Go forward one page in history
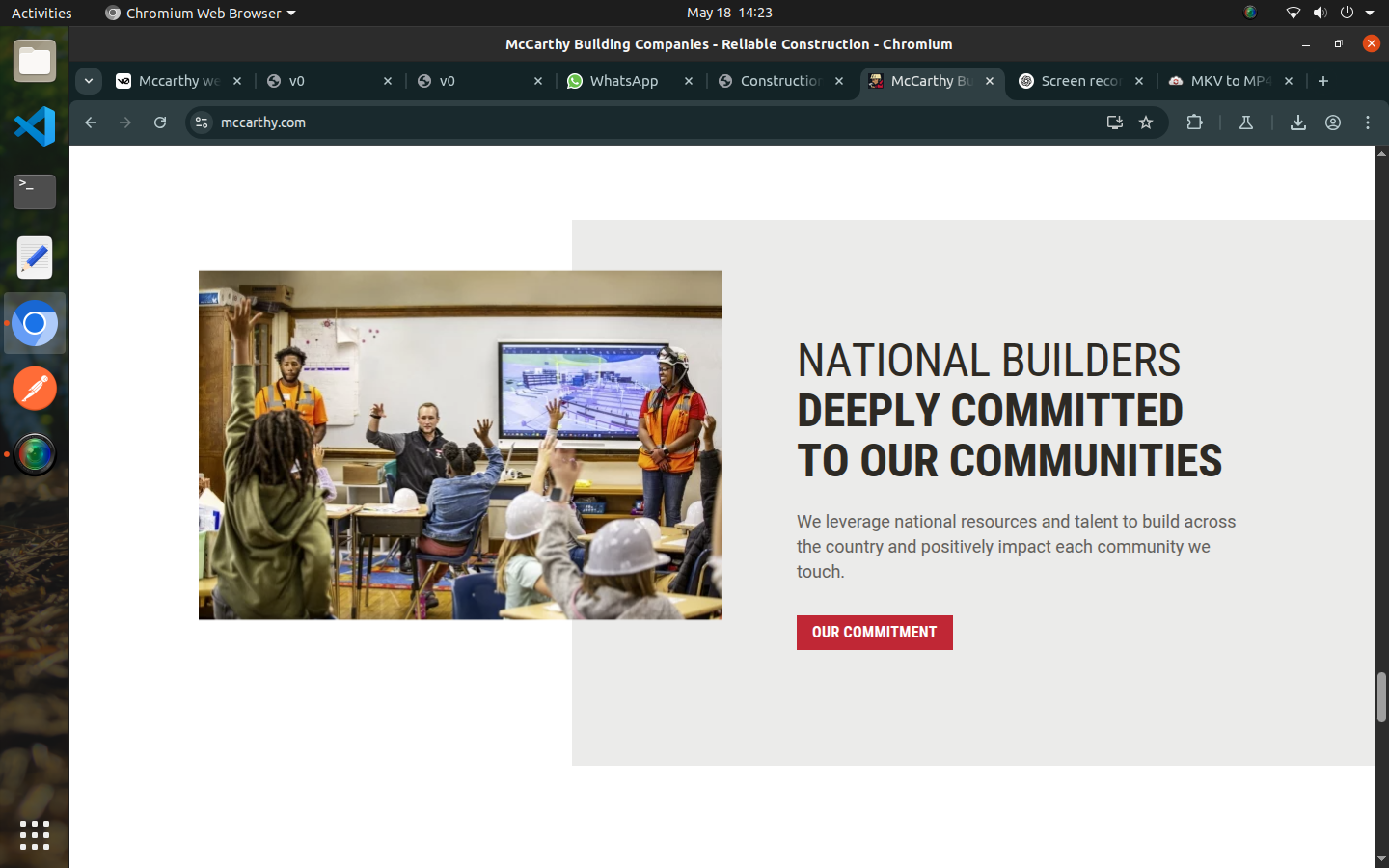Image resolution: width=1389 pixels, height=868 pixels. [x=125, y=122]
